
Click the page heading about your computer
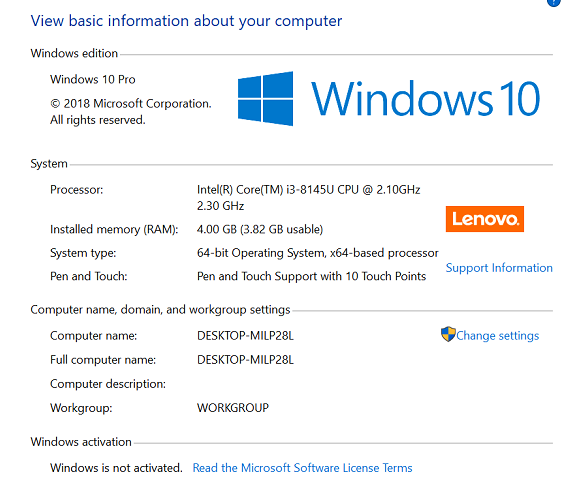click(186, 21)
